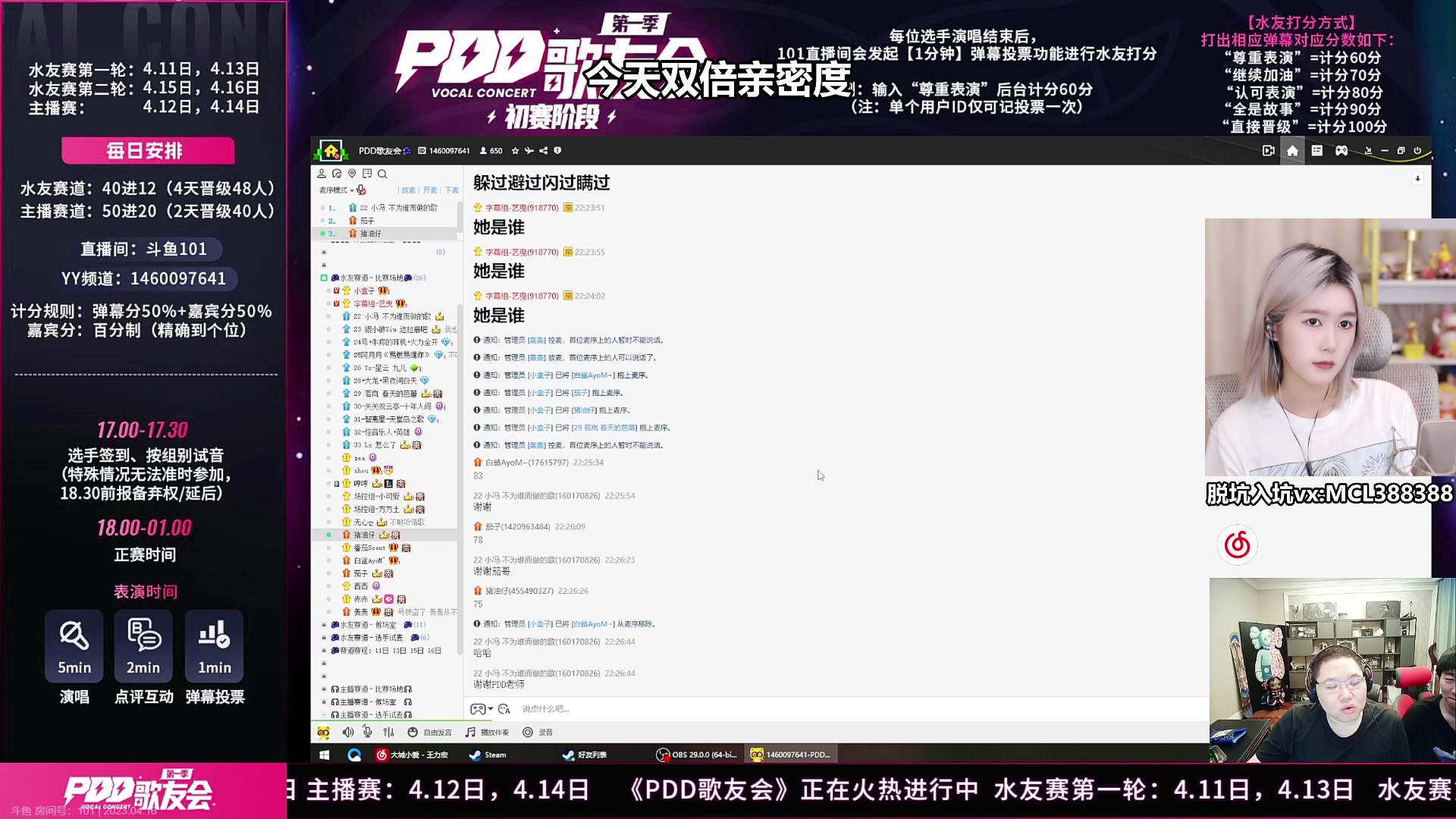Open NetEase Music 大城小爱 taskbar item
1456x819 pixels.
click(x=413, y=755)
